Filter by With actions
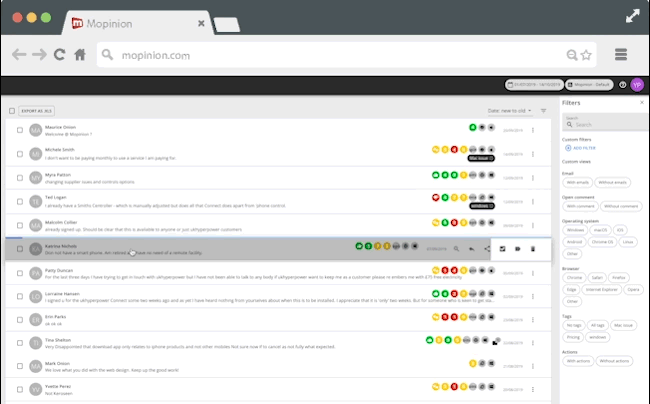The height and width of the screenshot is (404, 650). 578,361
